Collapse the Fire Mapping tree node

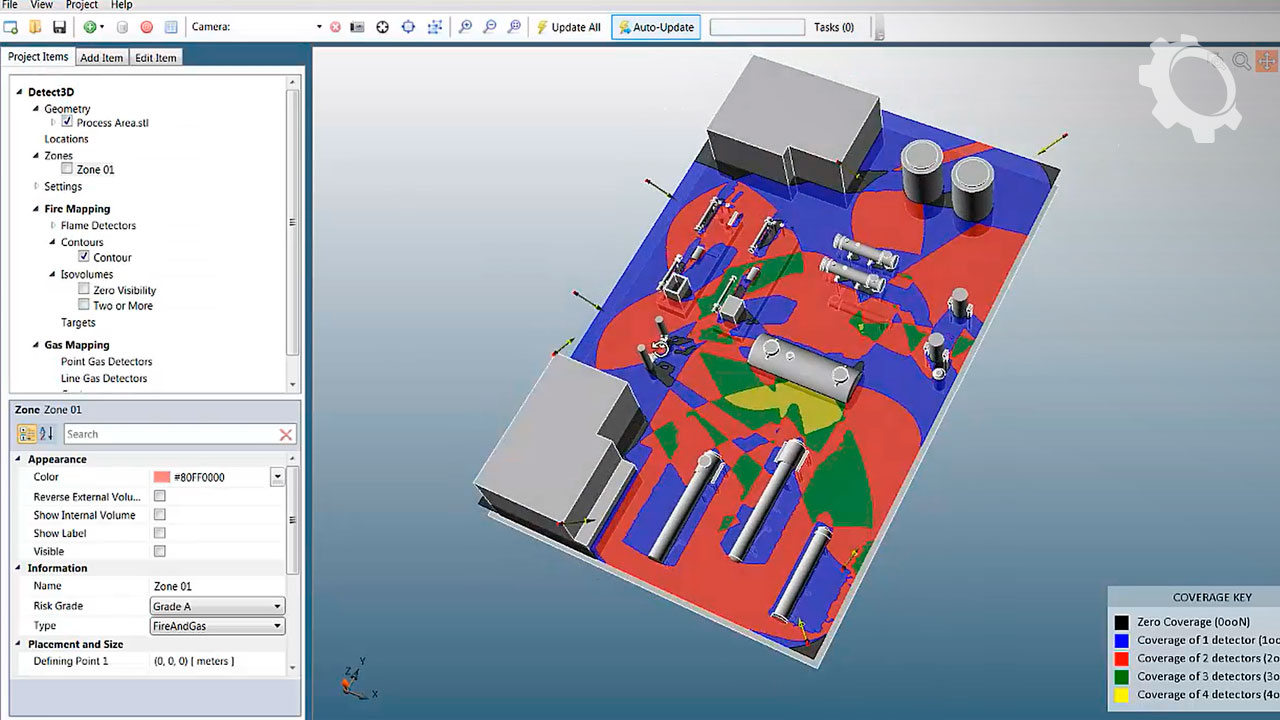[x=36, y=209]
